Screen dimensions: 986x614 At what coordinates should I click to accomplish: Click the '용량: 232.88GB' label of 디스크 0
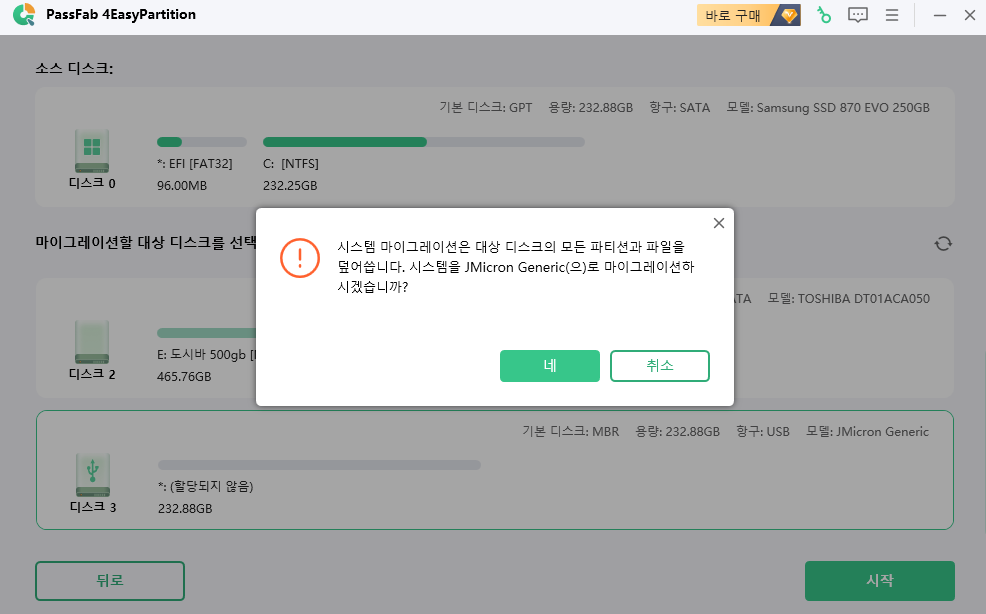pyautogui.click(x=590, y=108)
